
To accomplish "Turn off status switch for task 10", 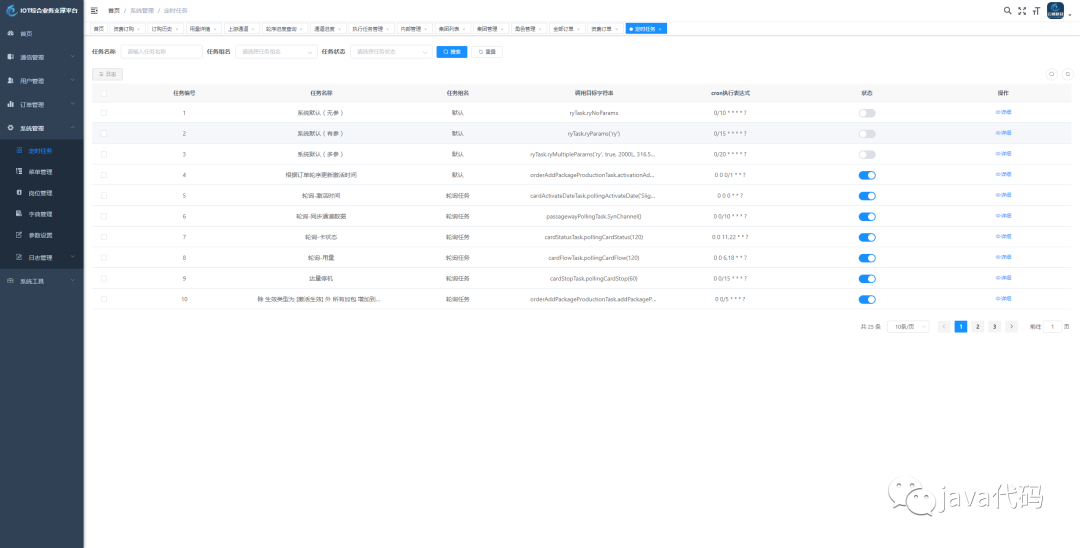I will coord(867,299).
